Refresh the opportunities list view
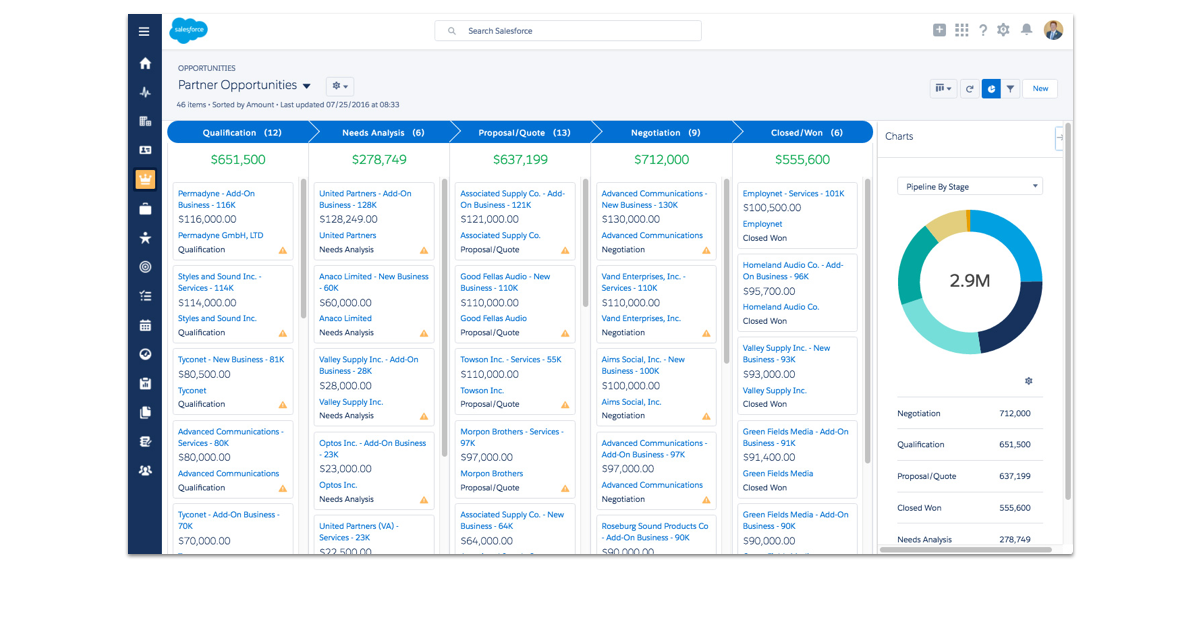Screen dimensions: 1200x640 969,89
